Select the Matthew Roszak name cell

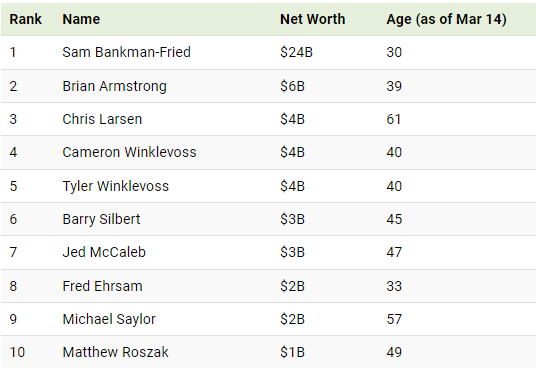(116, 352)
